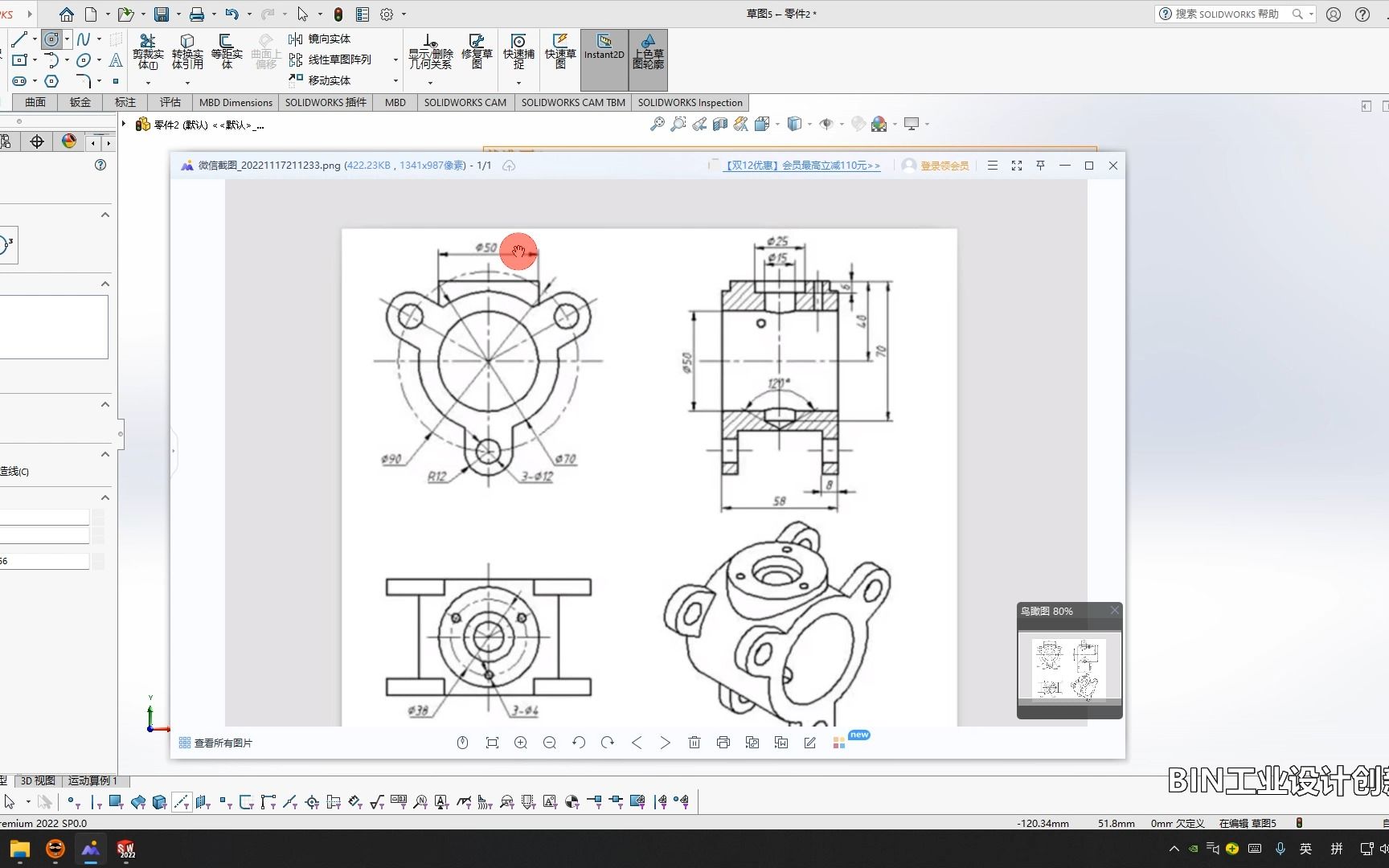Rotate image counterclockwise in viewer
1389x868 pixels.
(x=579, y=743)
